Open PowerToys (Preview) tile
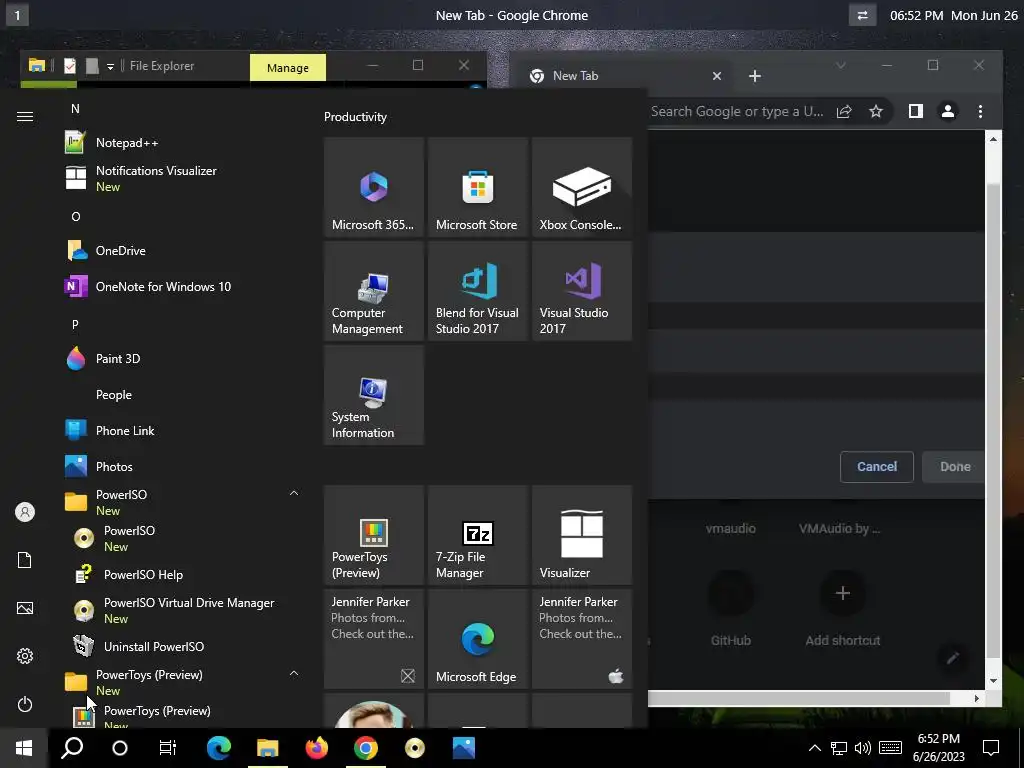 374,535
